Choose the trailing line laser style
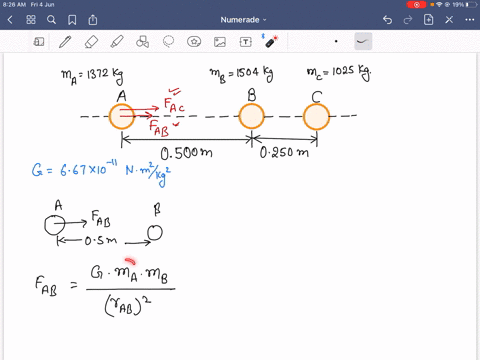The height and width of the screenshot is (360, 480). [363, 42]
